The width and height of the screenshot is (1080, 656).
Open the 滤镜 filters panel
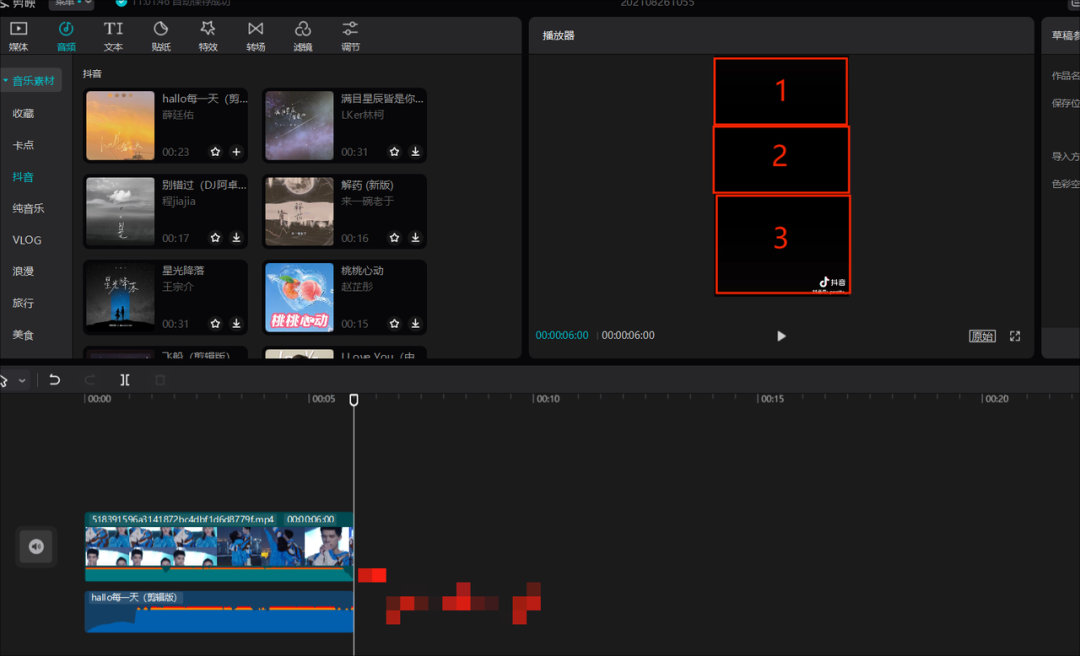pyautogui.click(x=303, y=36)
